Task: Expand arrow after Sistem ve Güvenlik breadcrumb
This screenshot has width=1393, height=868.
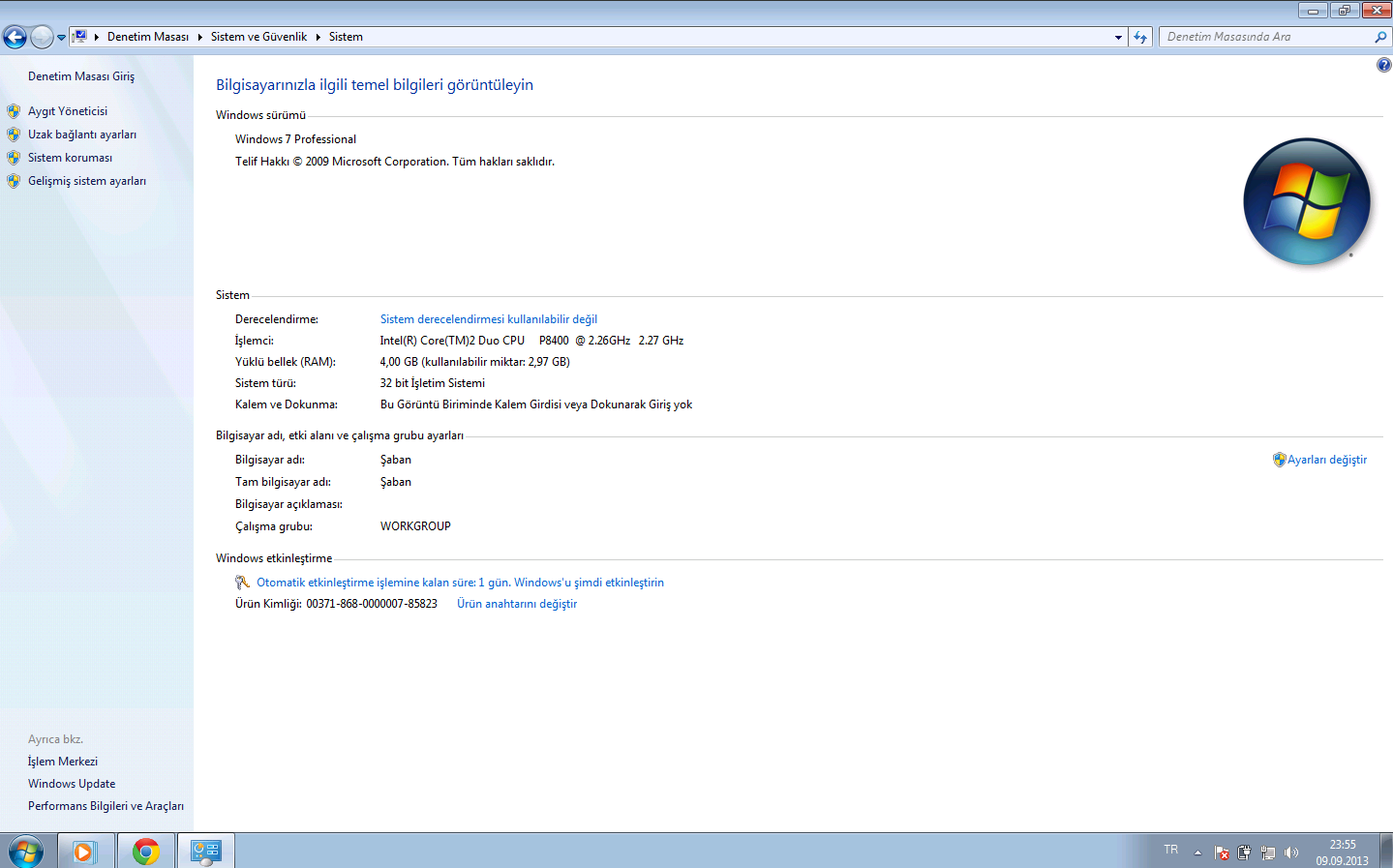Action: click(x=318, y=37)
